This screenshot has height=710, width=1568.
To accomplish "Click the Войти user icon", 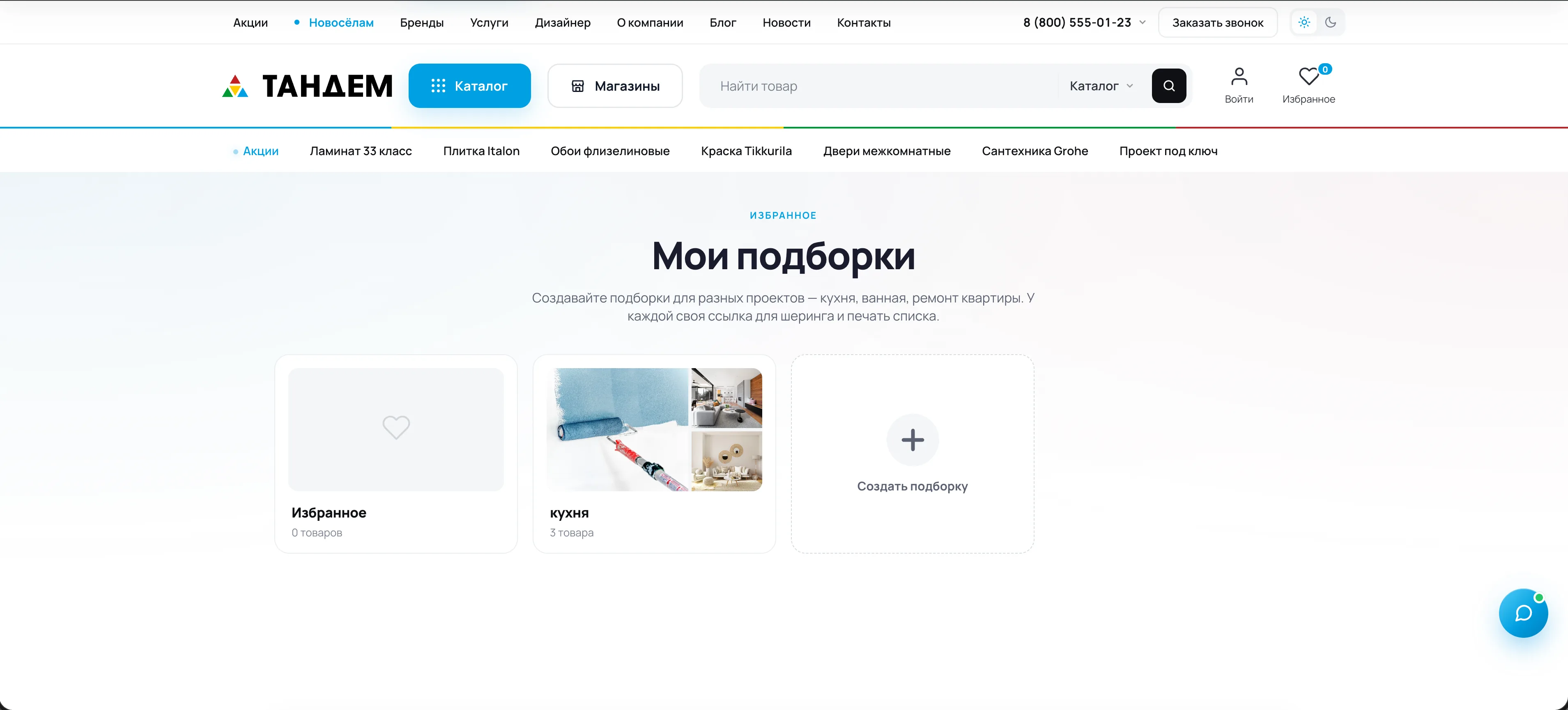I will (x=1239, y=77).
